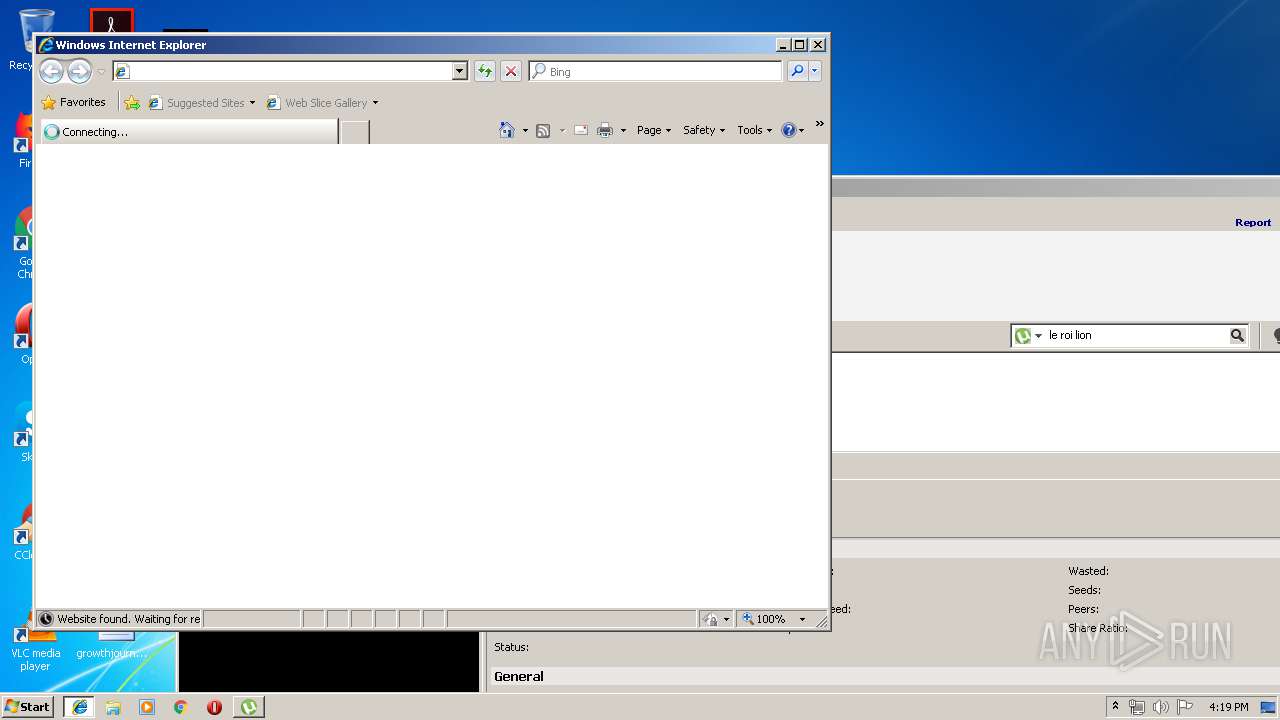Click the 'Wasted:' label in uTorrent
Screen dimensions: 1280x720
click(x=1088, y=571)
